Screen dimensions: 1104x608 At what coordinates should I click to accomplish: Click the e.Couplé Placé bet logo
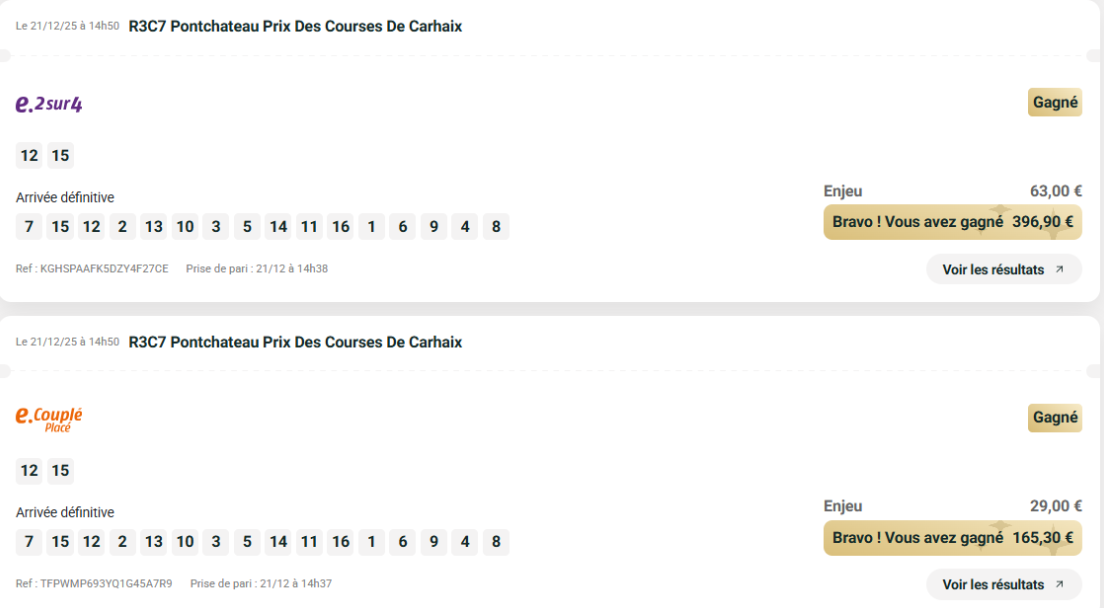(x=49, y=418)
